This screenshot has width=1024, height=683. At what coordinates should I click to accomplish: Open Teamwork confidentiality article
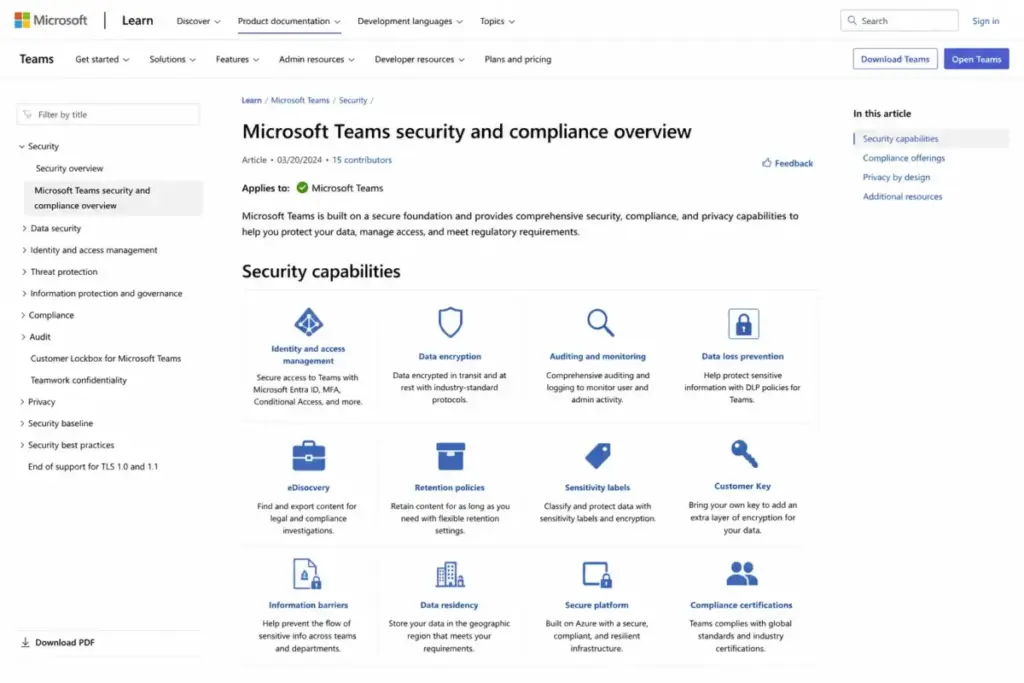tap(78, 379)
